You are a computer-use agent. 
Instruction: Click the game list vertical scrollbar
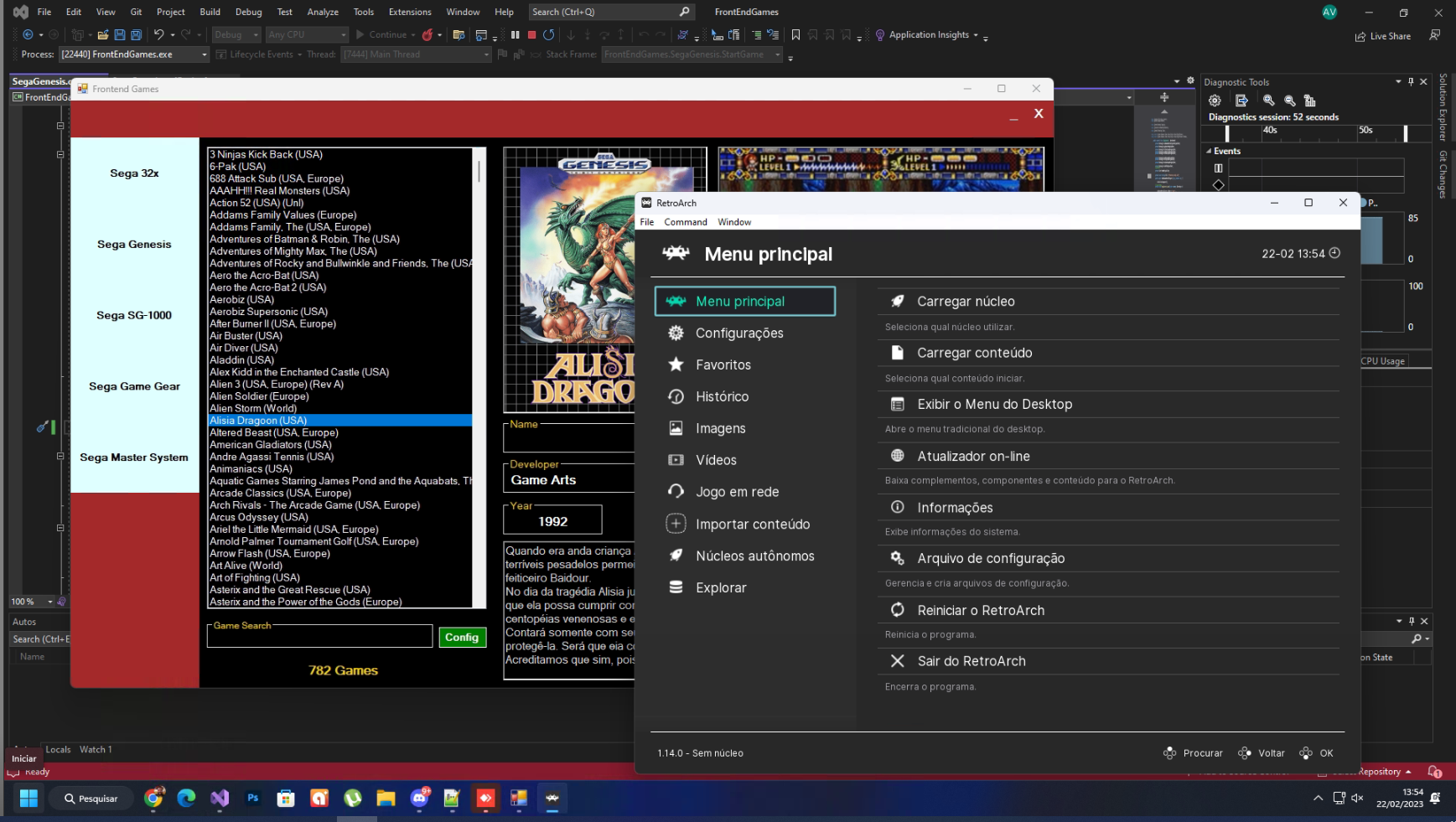(479, 378)
